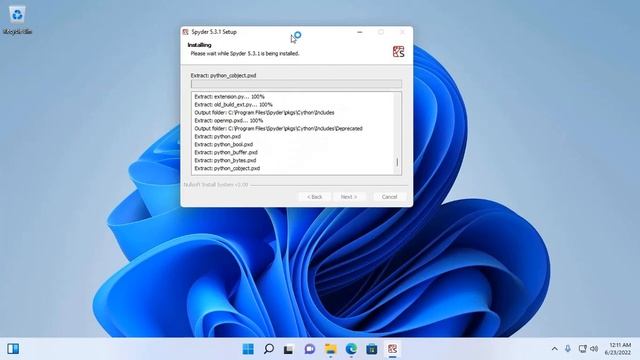Open the Windows Start menu
This screenshot has height=360, width=640.
tap(248, 349)
